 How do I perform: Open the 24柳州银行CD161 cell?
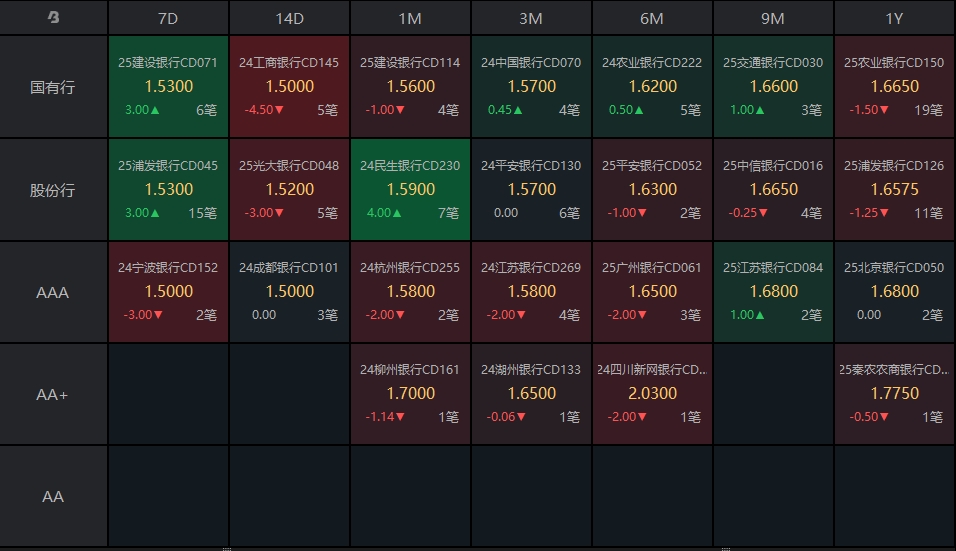point(410,394)
